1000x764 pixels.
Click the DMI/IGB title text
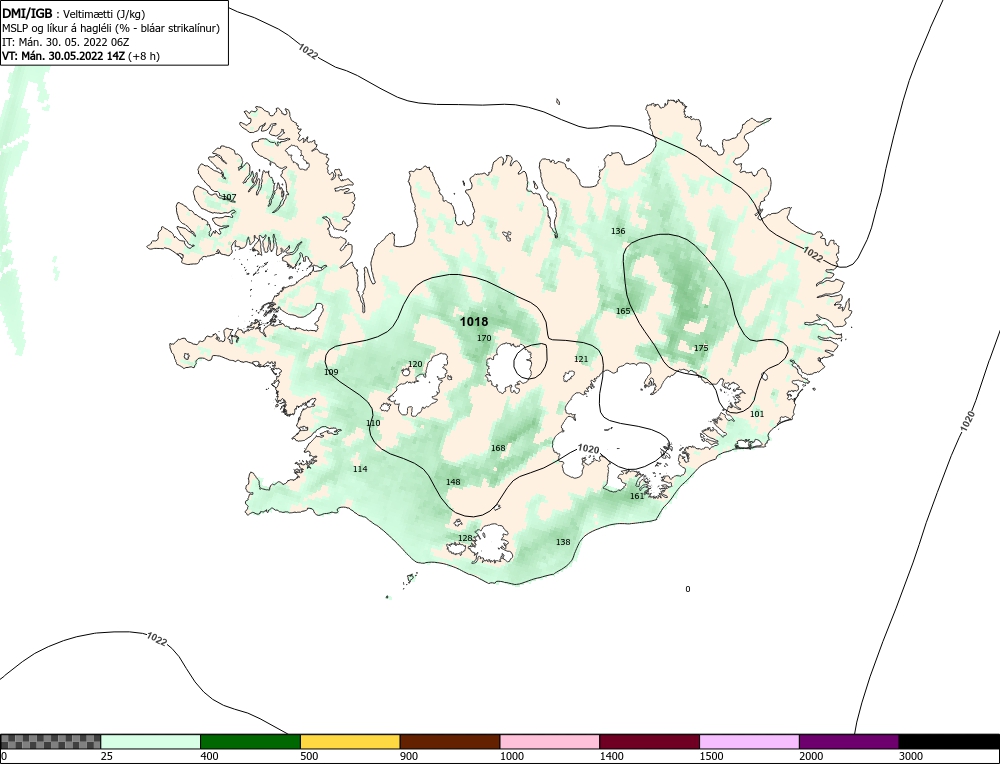click(27, 13)
